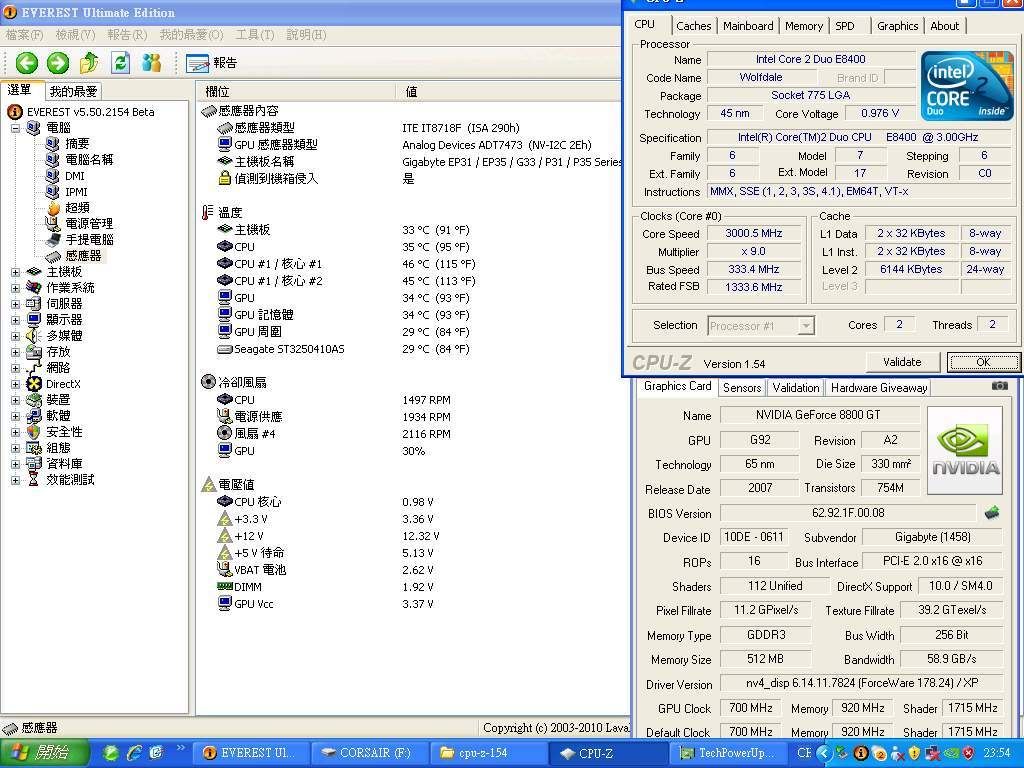Click the camera screenshot icon in GPU-Z
1024x768 pixels.
pyautogui.click(x=999, y=386)
